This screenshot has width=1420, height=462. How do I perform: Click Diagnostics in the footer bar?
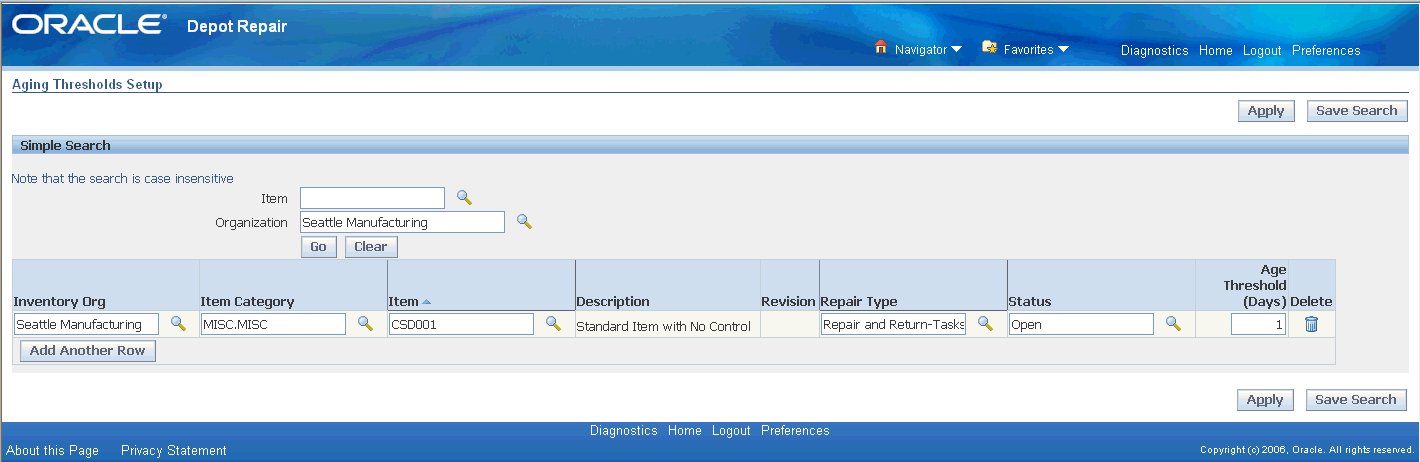(x=624, y=431)
